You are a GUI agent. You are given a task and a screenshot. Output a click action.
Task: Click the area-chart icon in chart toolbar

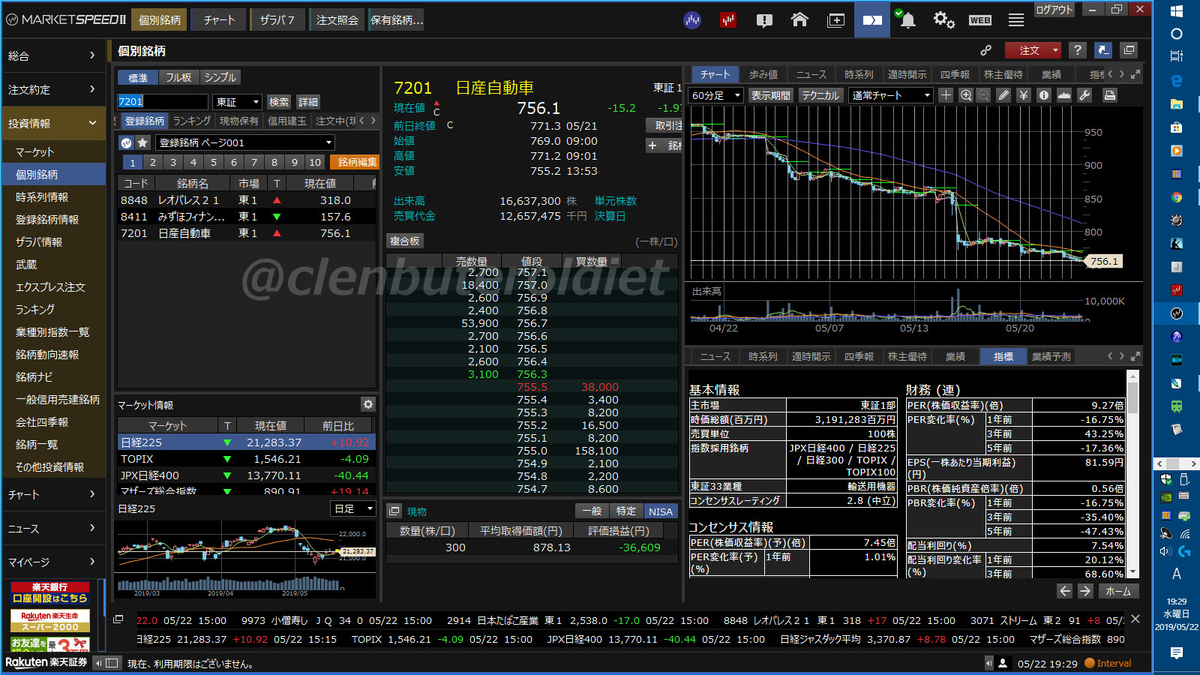1063,95
